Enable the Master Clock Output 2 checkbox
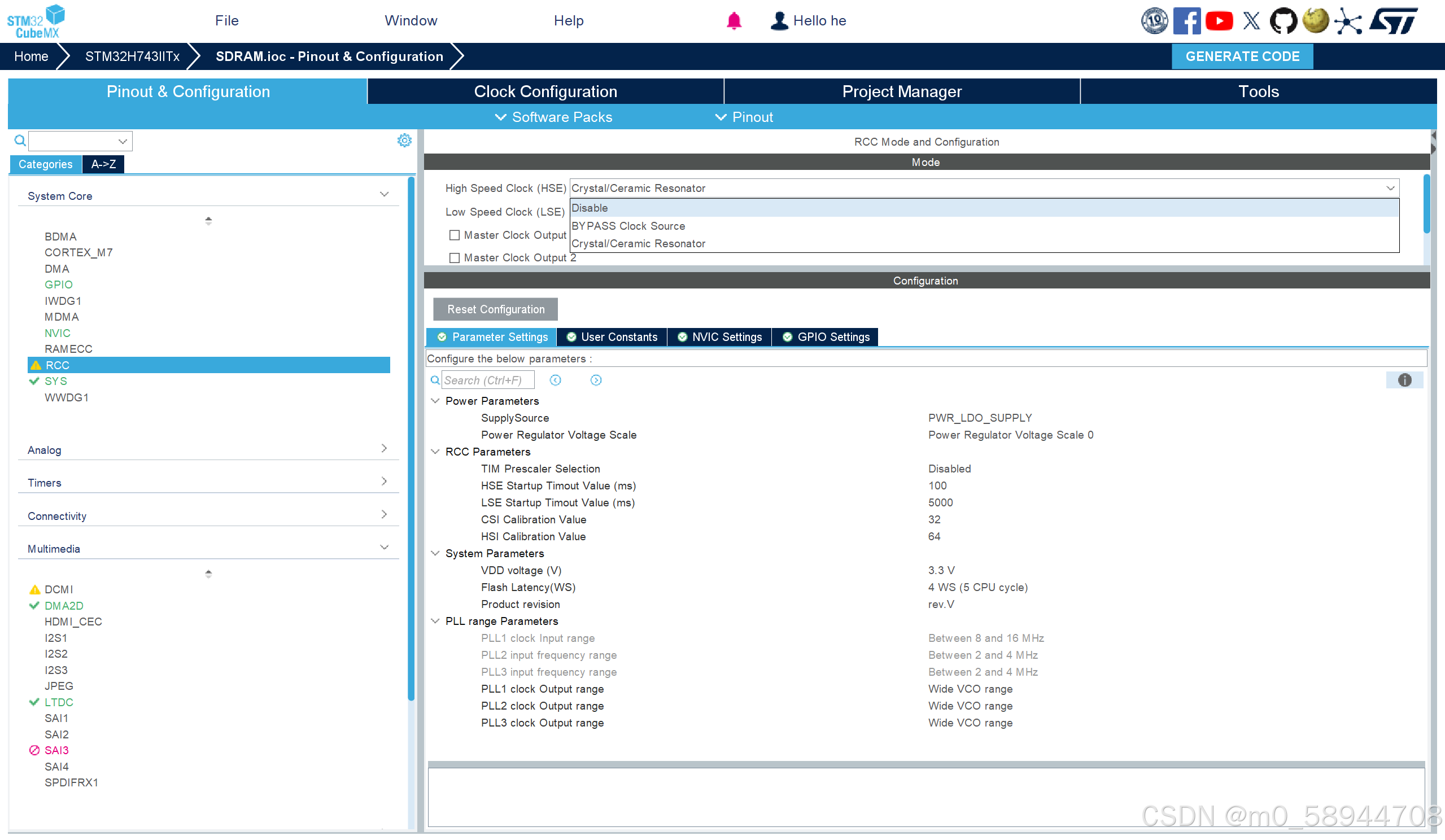 pos(455,258)
